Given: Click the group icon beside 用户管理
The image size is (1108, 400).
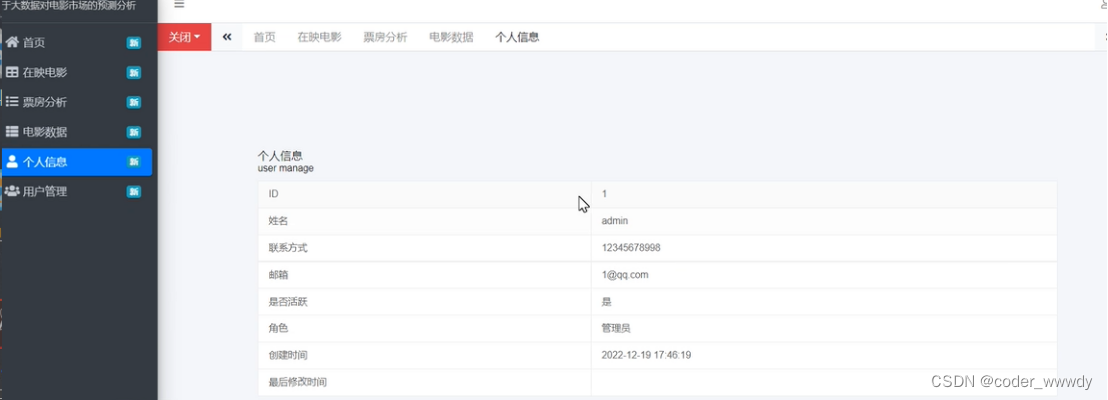Looking at the screenshot, I should point(12,191).
